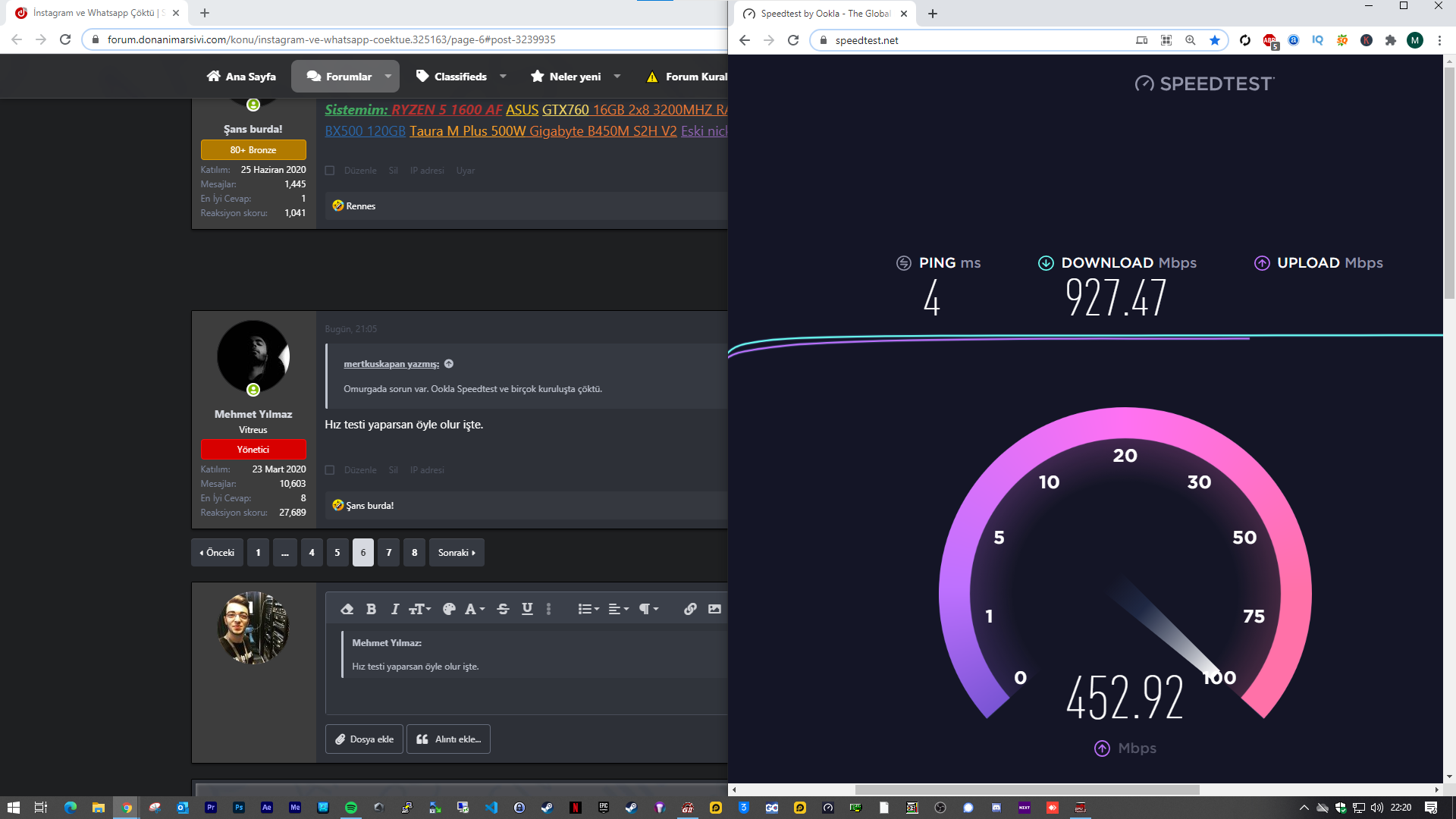
Task: Tick the checkbox on Mehmet Yılmaz post
Action: click(330, 470)
